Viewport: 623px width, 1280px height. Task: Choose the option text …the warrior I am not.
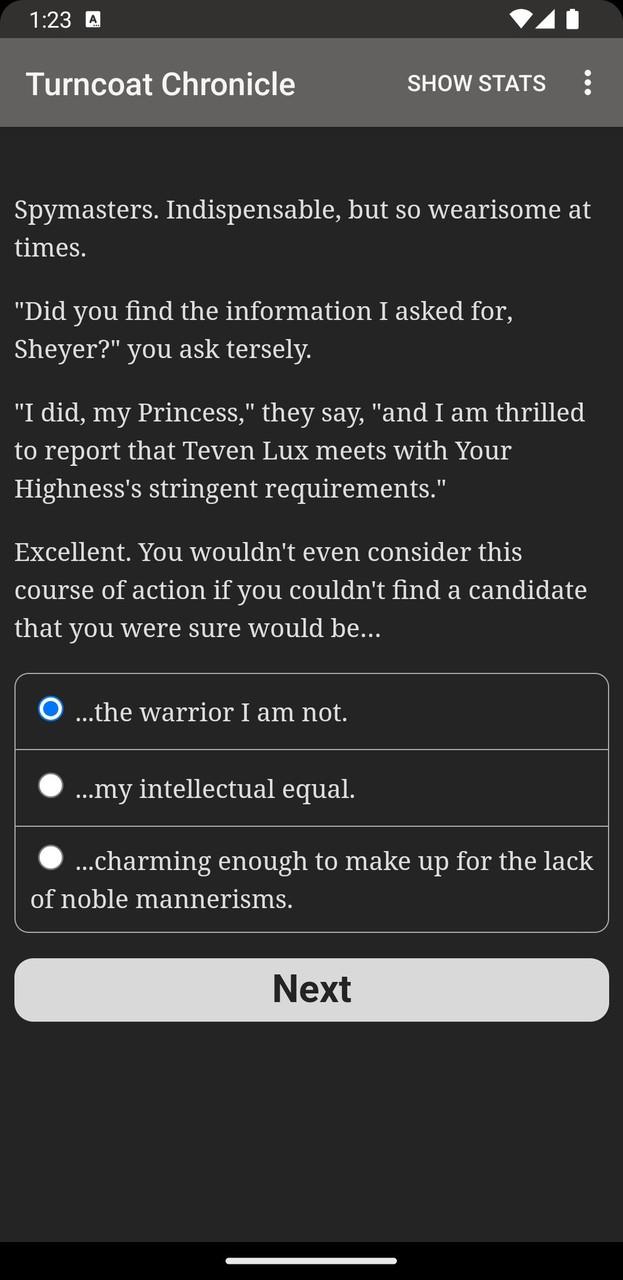[x=212, y=712]
